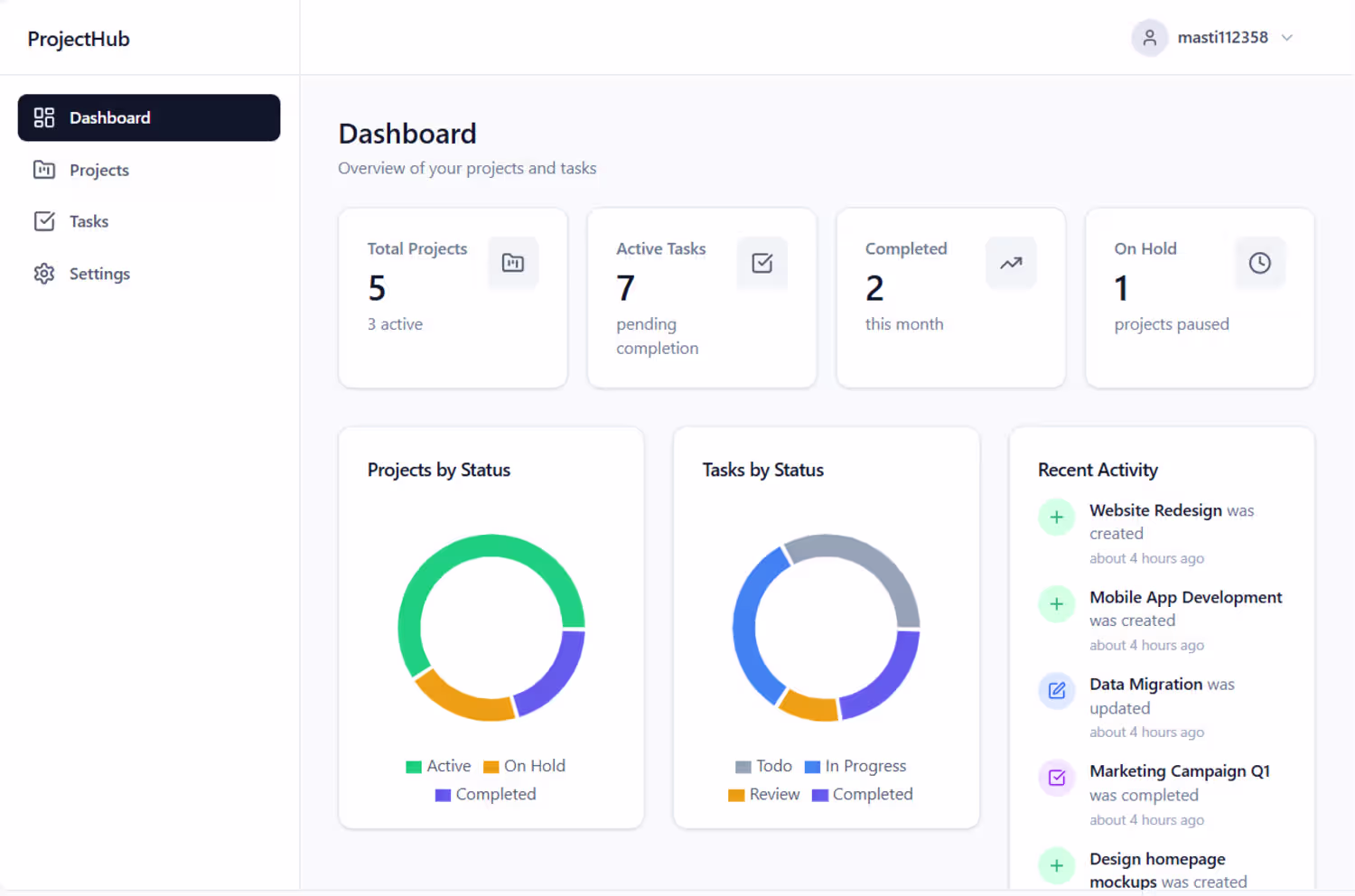
Task: Toggle the In Progress legend entry
Action: click(x=855, y=766)
